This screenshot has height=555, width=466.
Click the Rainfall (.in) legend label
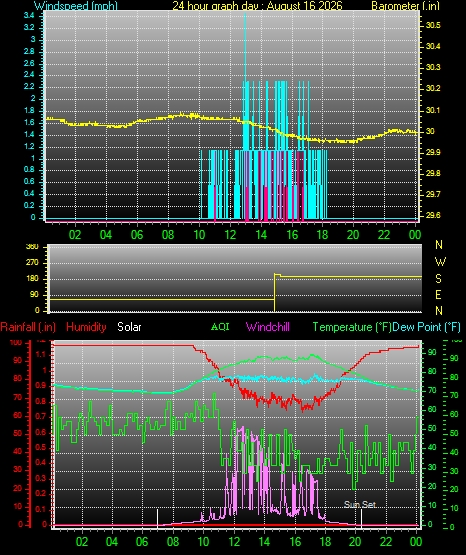(x=28, y=327)
